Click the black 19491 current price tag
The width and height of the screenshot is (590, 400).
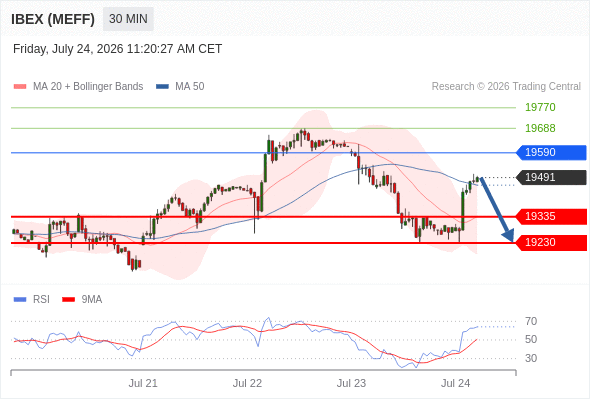(x=551, y=177)
